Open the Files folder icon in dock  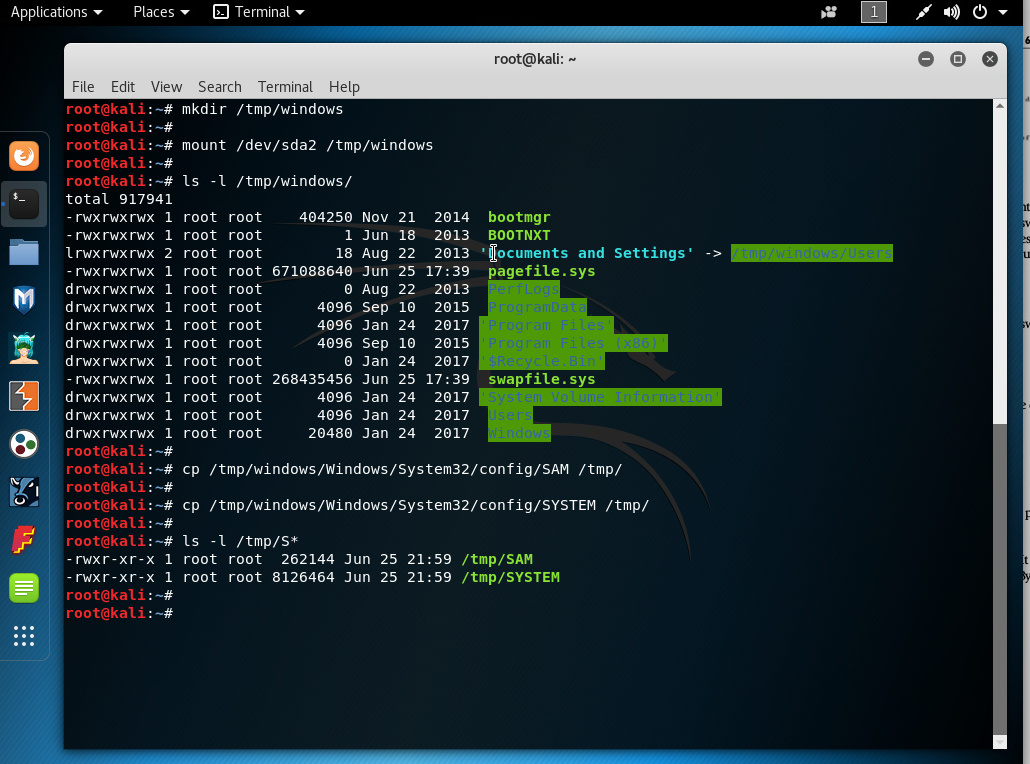[x=24, y=252]
